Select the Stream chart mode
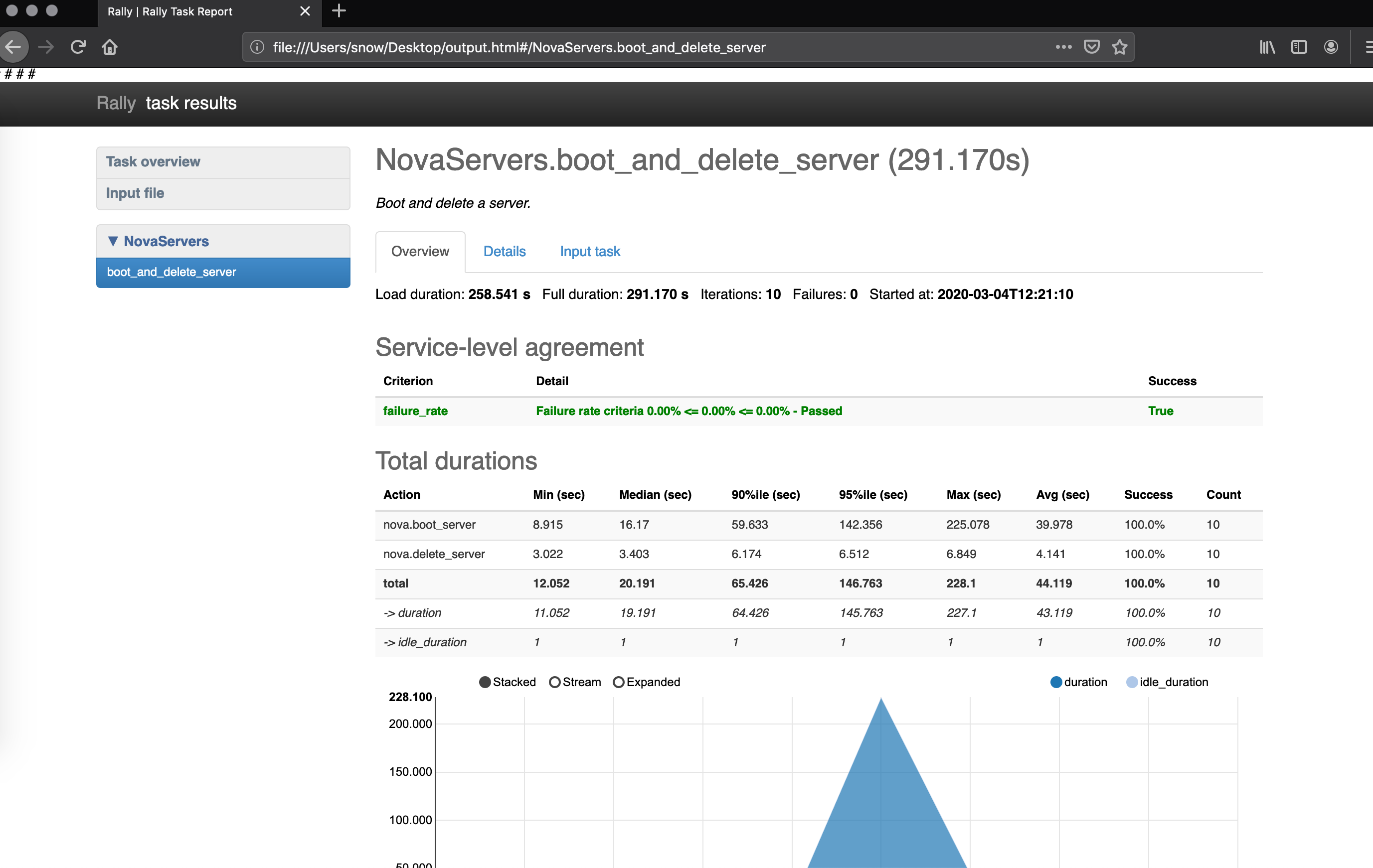The height and width of the screenshot is (868, 1373). click(555, 682)
